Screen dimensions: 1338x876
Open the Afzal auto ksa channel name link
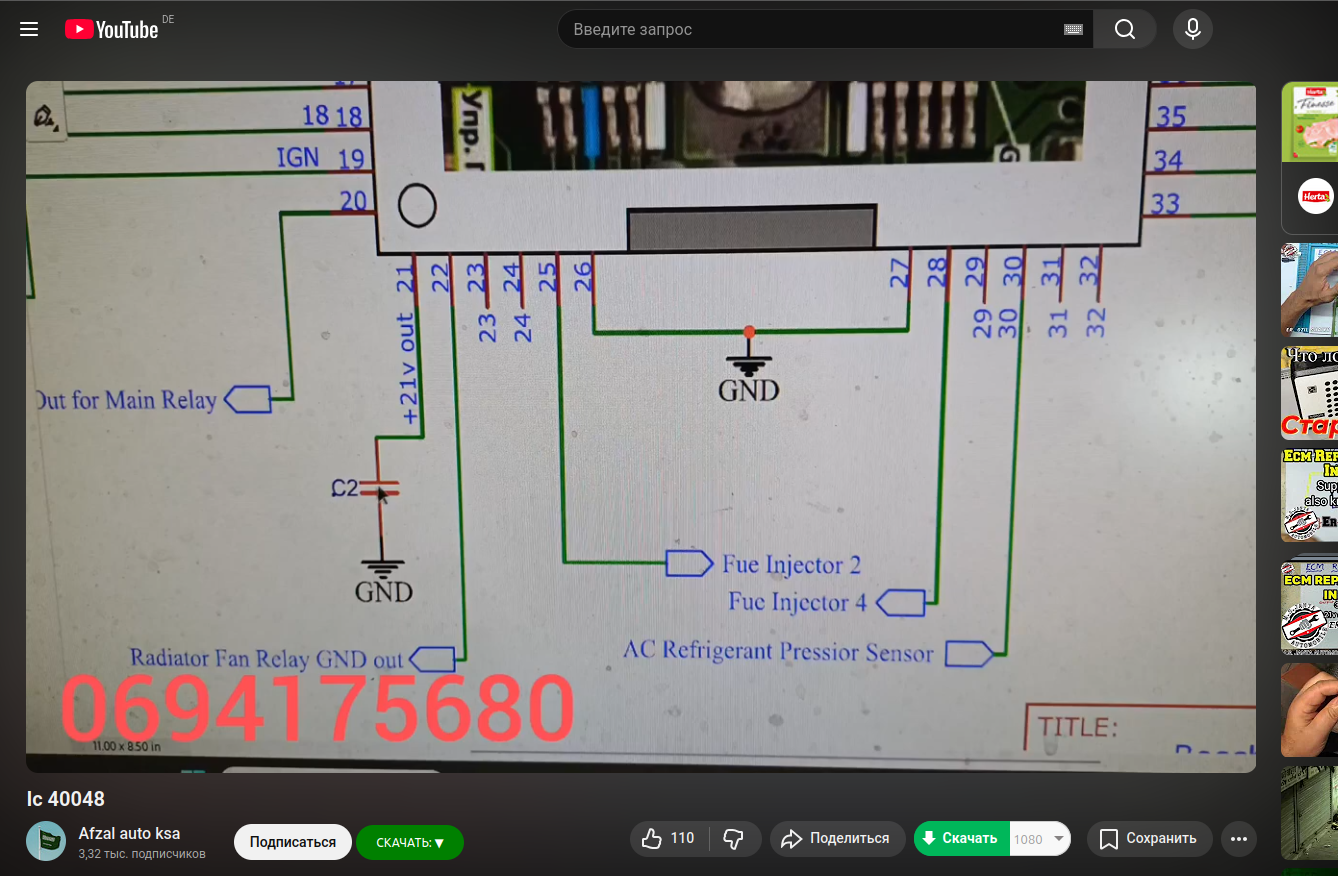coord(129,833)
